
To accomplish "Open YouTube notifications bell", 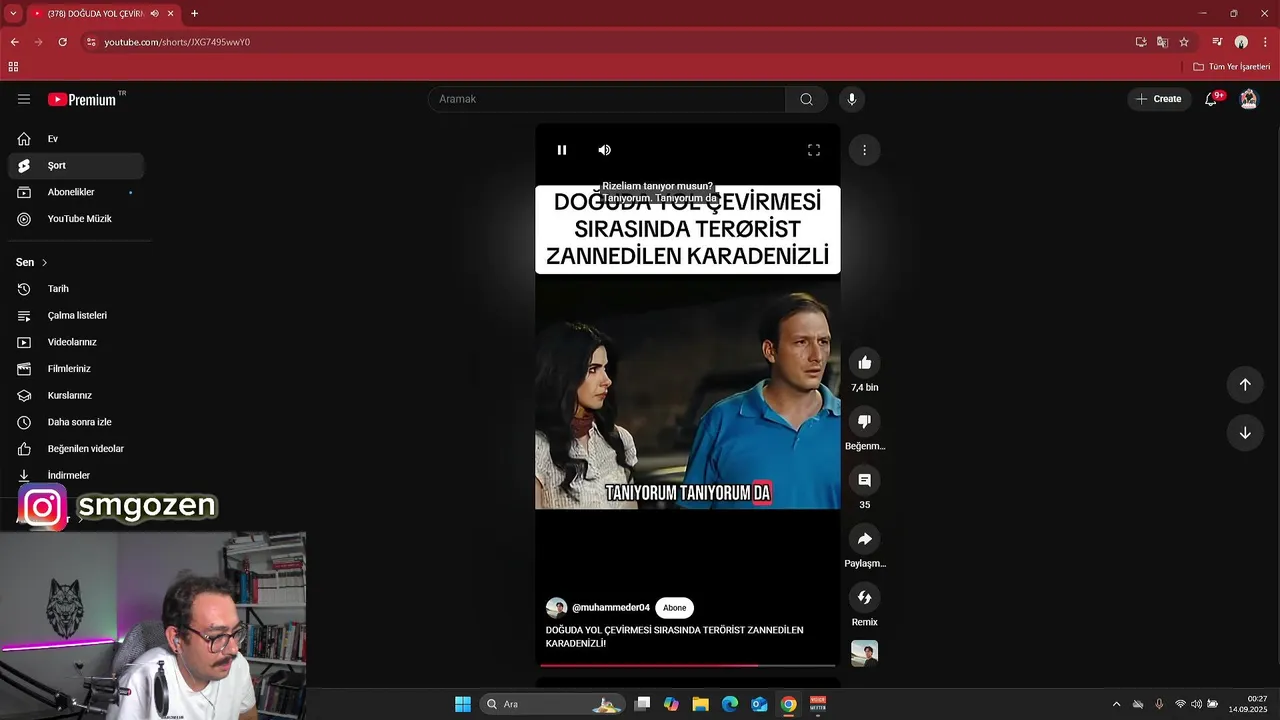I will (x=1211, y=99).
